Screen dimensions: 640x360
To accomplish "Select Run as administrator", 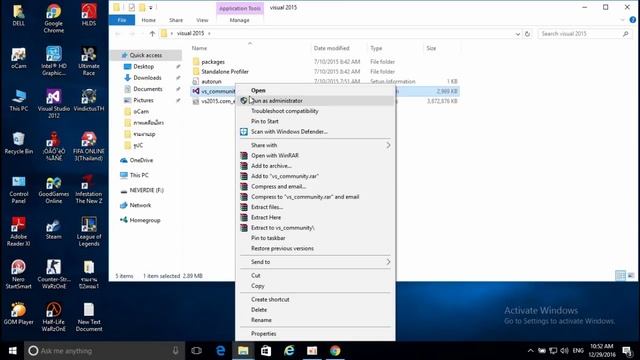I will tap(315, 100).
